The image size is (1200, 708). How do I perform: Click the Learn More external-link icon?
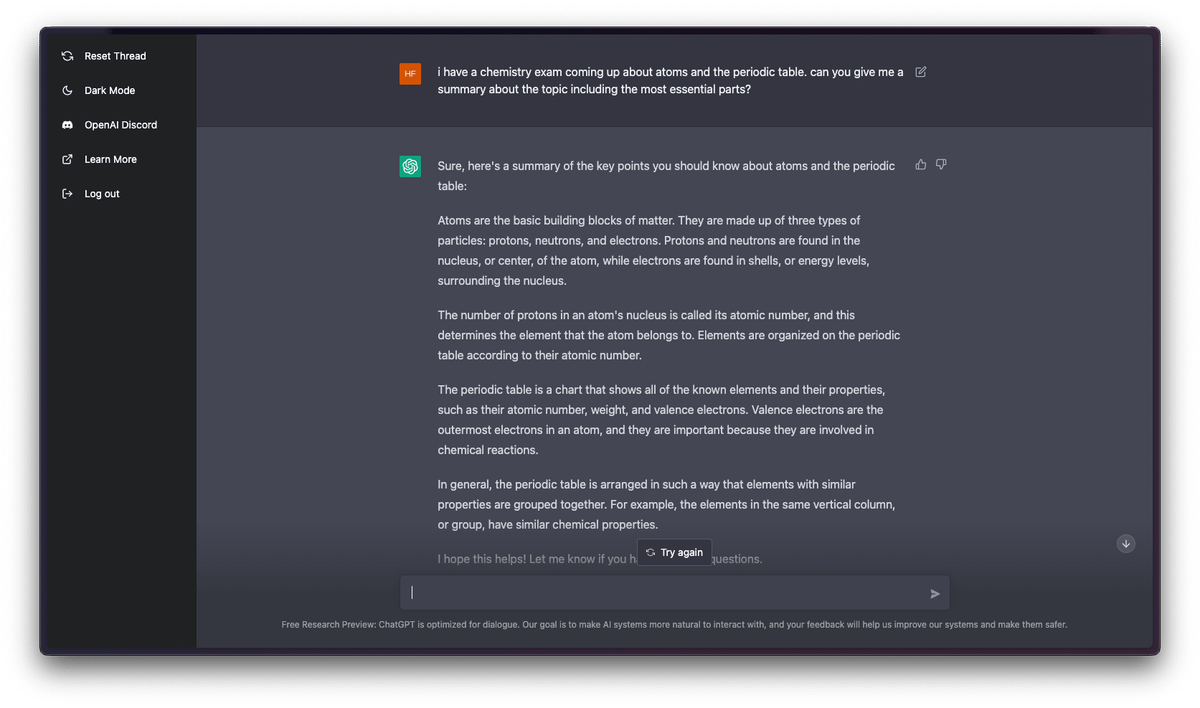pos(67,159)
